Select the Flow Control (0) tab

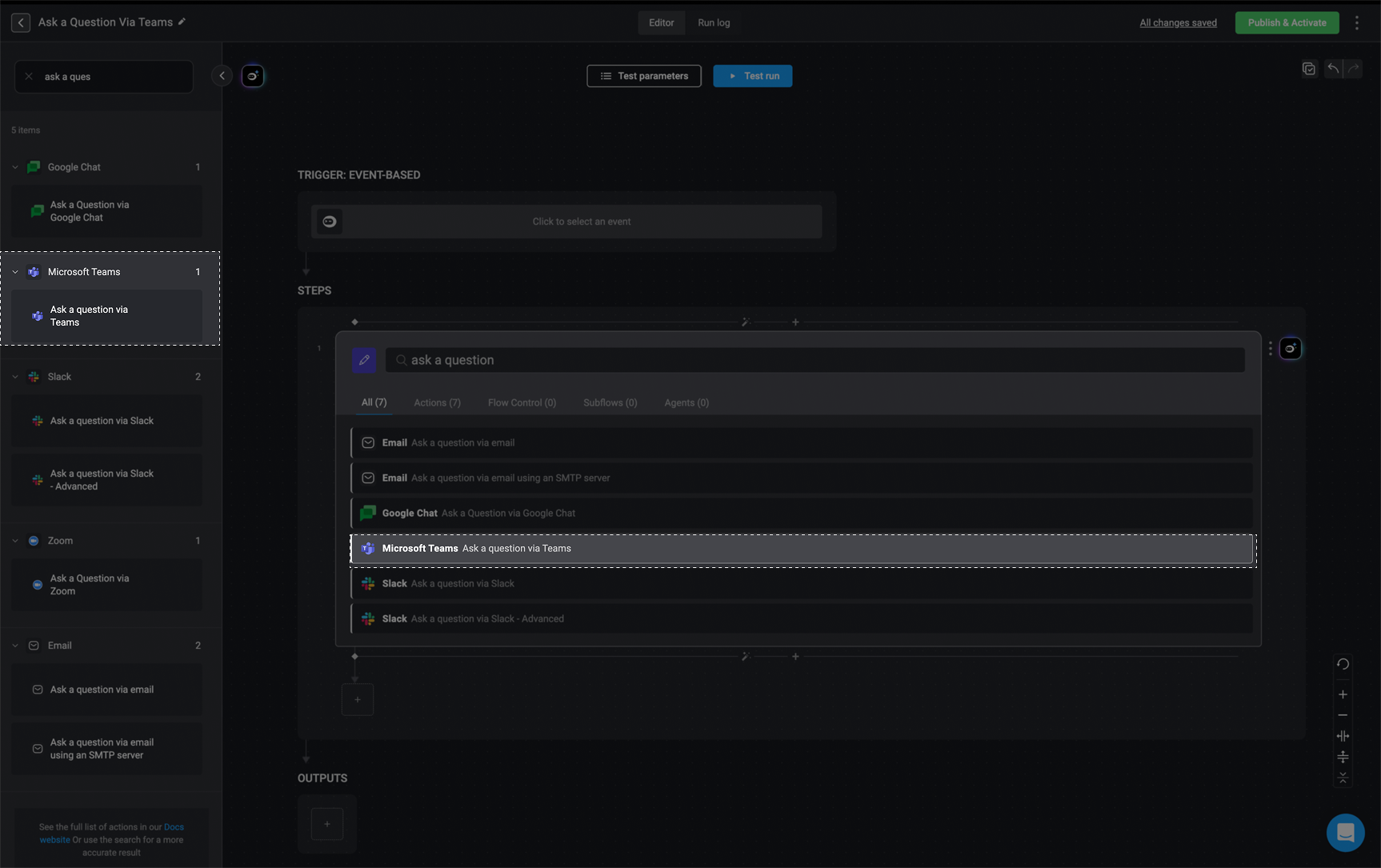522,402
